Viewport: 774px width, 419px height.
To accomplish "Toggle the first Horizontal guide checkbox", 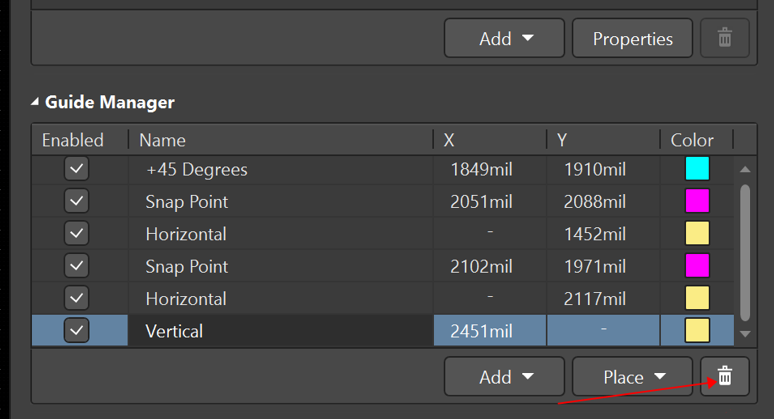I will click(77, 234).
